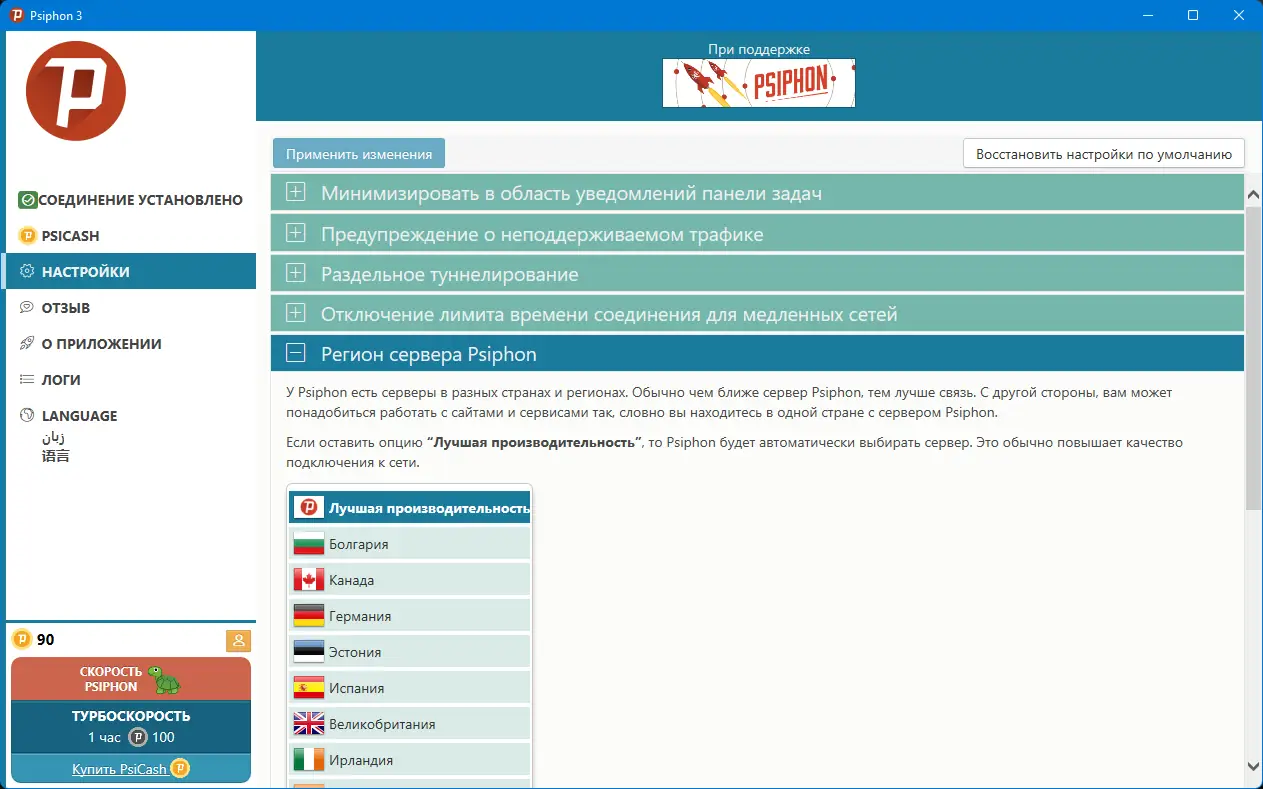
Task: Open the О ПРИЛОЖЕНИИ tab
Action: point(130,344)
